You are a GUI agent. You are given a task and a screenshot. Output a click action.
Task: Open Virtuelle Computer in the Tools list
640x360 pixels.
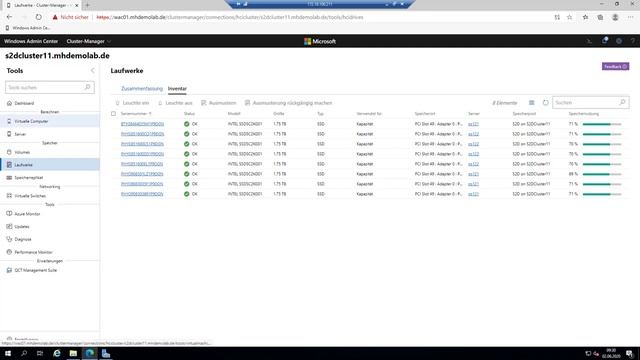coord(31,121)
